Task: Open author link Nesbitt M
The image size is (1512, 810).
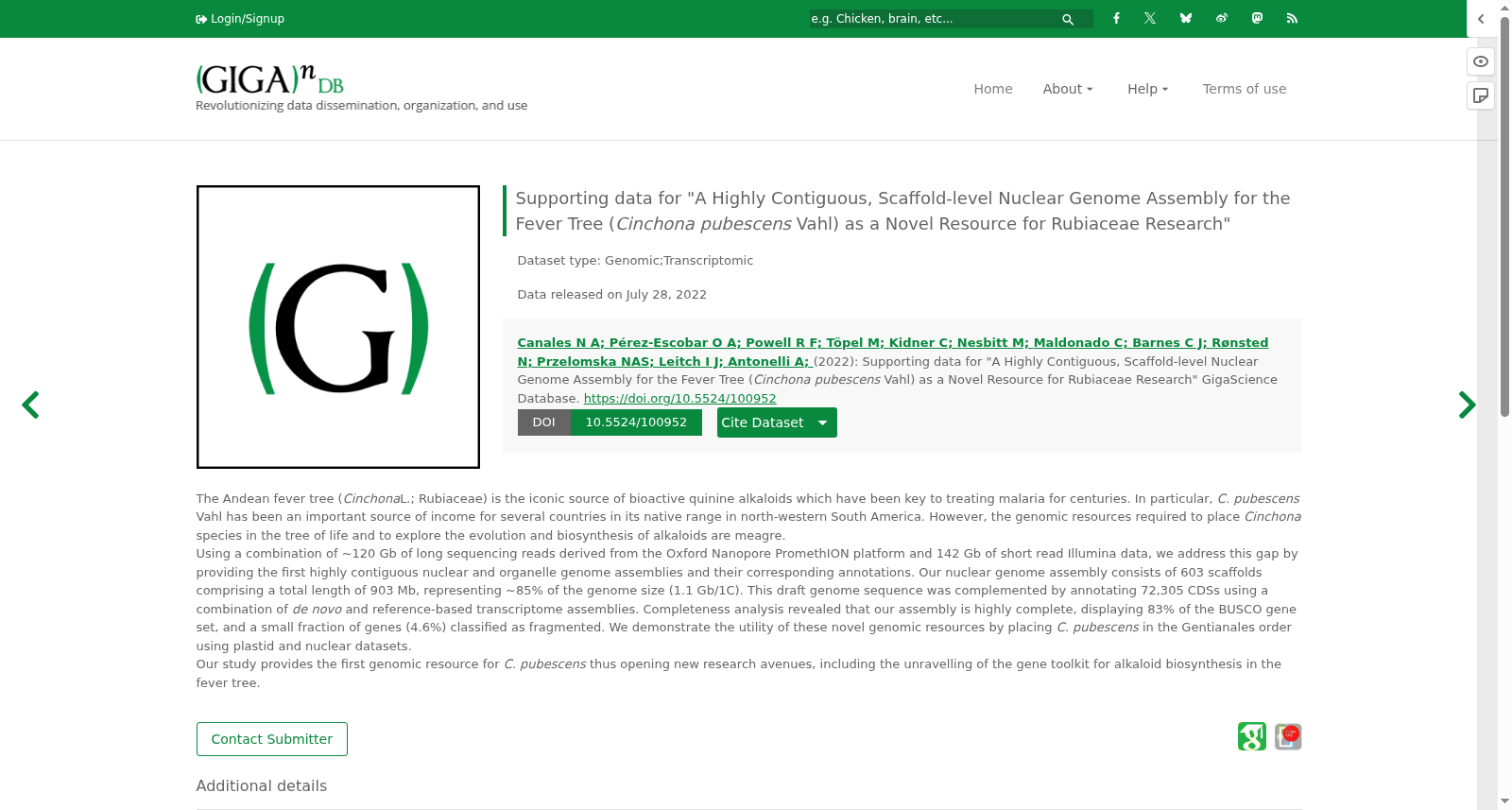Action: coord(992,343)
